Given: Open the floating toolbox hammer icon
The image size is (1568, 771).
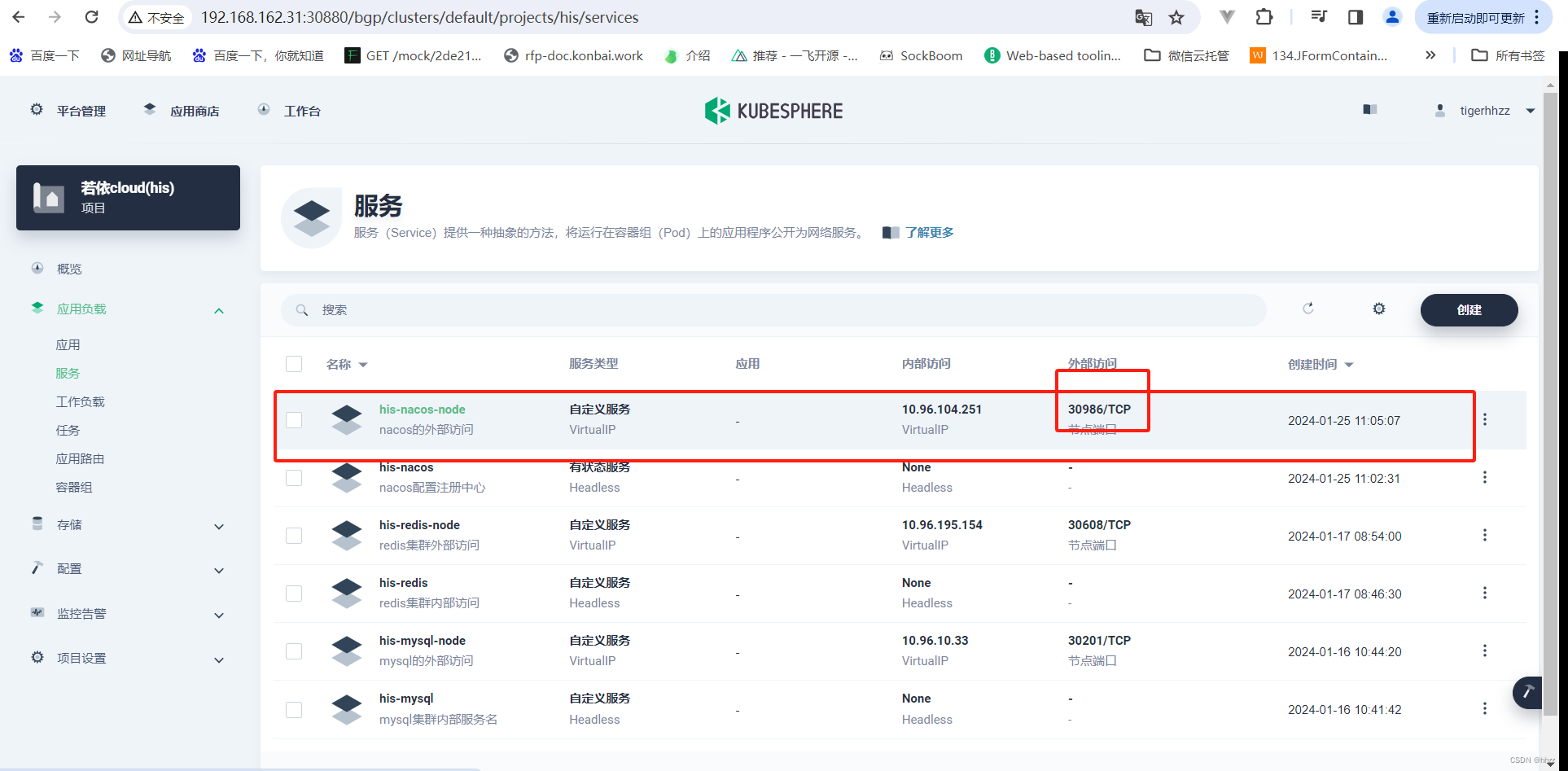Looking at the screenshot, I should (1528, 692).
